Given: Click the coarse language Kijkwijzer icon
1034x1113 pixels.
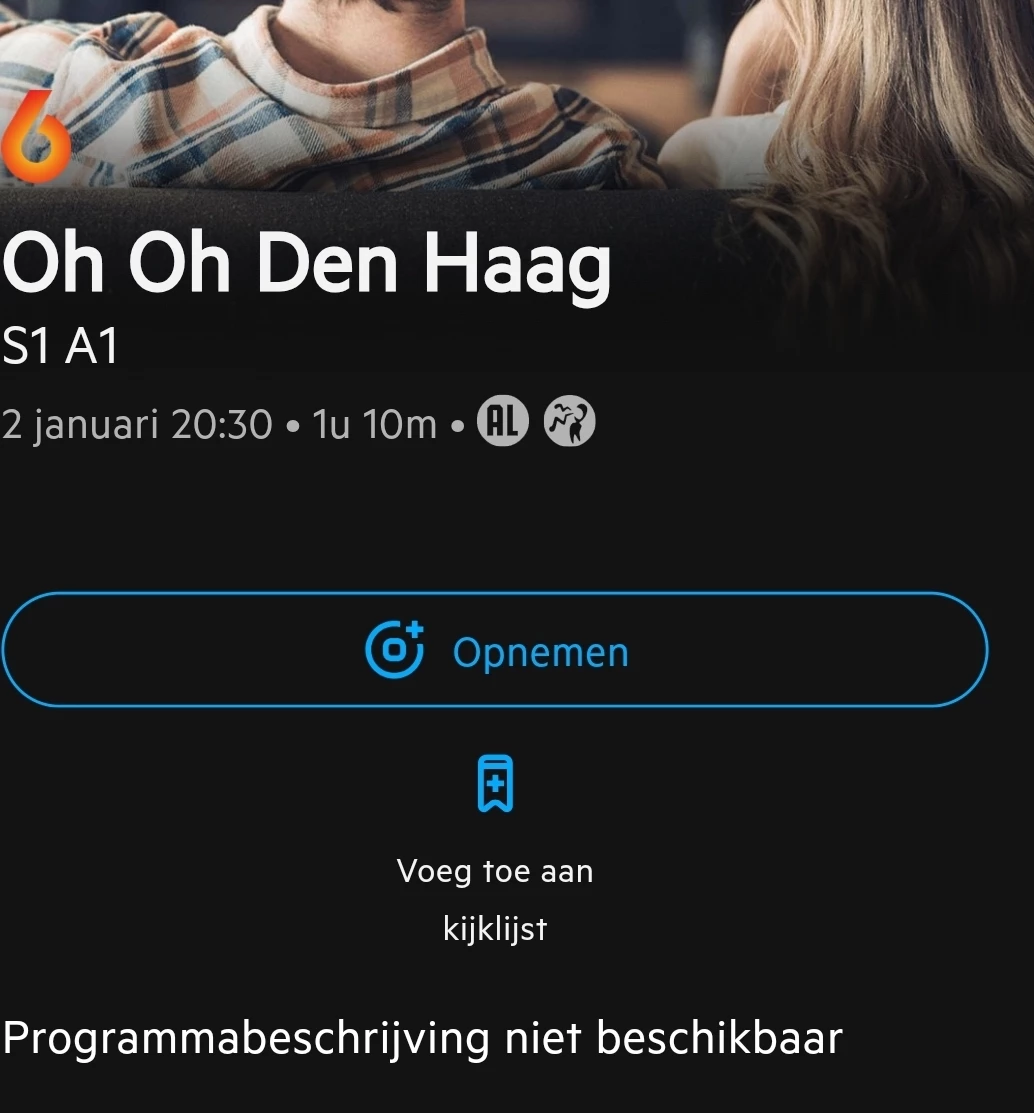Looking at the screenshot, I should [x=569, y=421].
